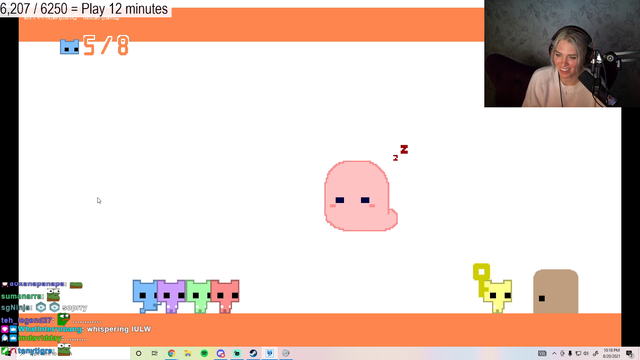Click the pink subscriber badge beside WhatInterrobang
640x360 pixels.
pyautogui.click(x=5, y=329)
